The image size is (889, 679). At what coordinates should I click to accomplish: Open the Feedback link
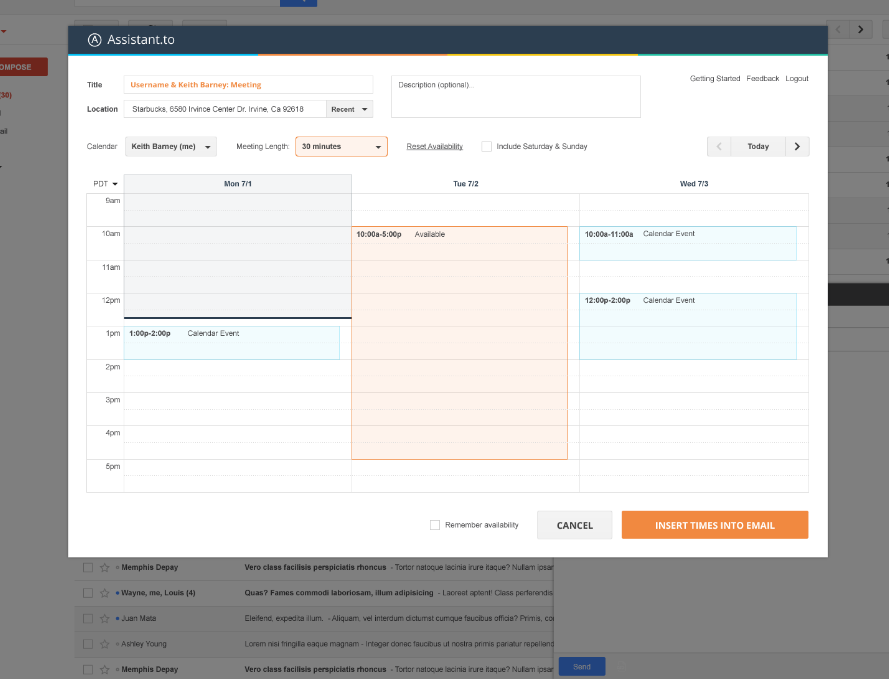(763, 78)
